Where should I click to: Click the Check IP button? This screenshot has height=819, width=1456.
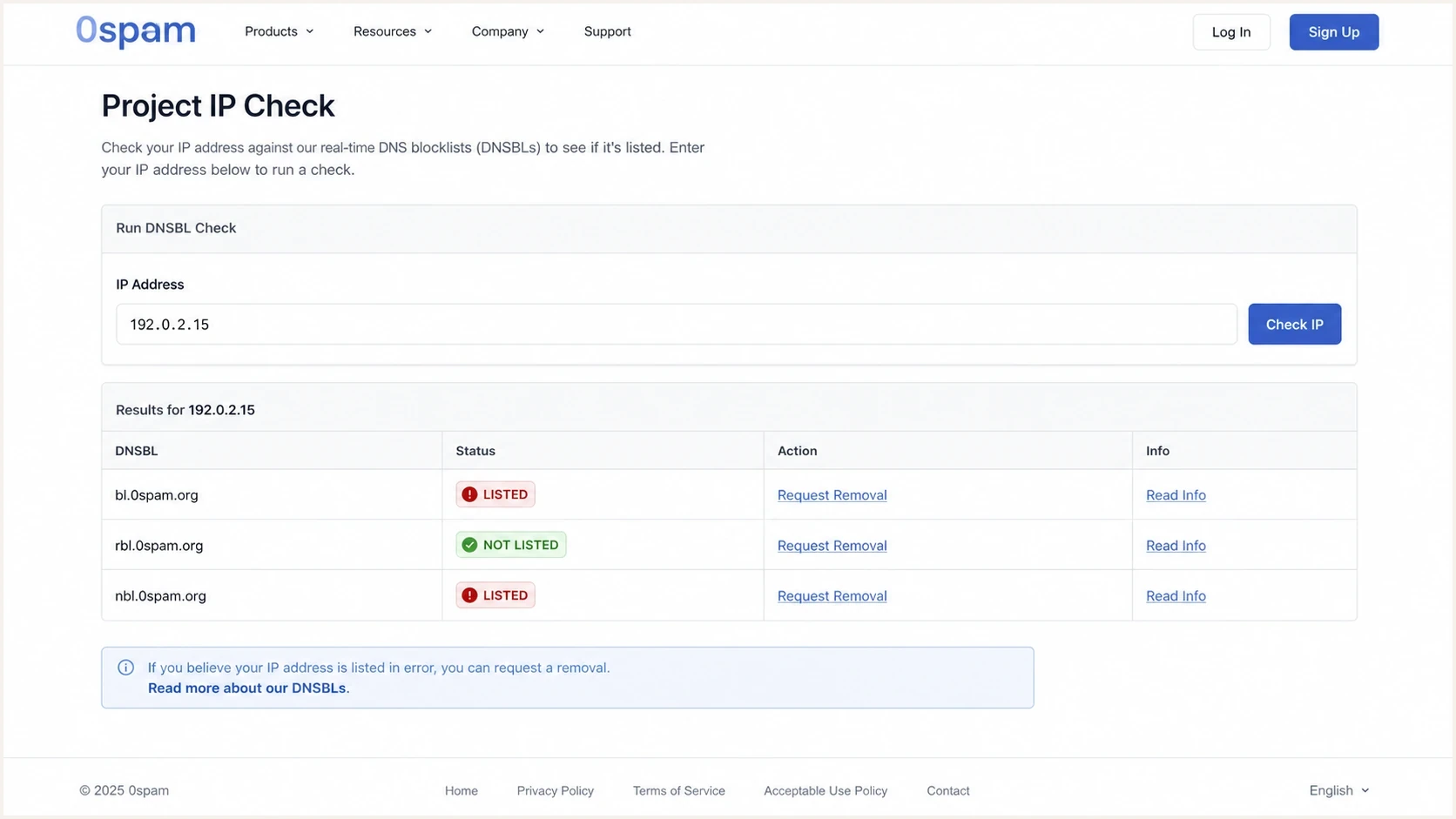point(1294,324)
